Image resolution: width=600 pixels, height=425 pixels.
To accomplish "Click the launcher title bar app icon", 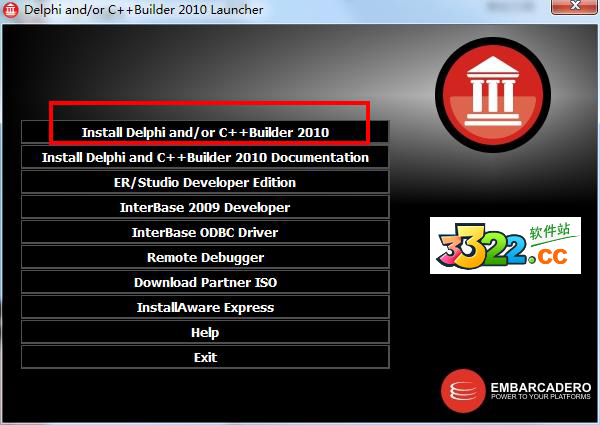I will [x=10, y=10].
